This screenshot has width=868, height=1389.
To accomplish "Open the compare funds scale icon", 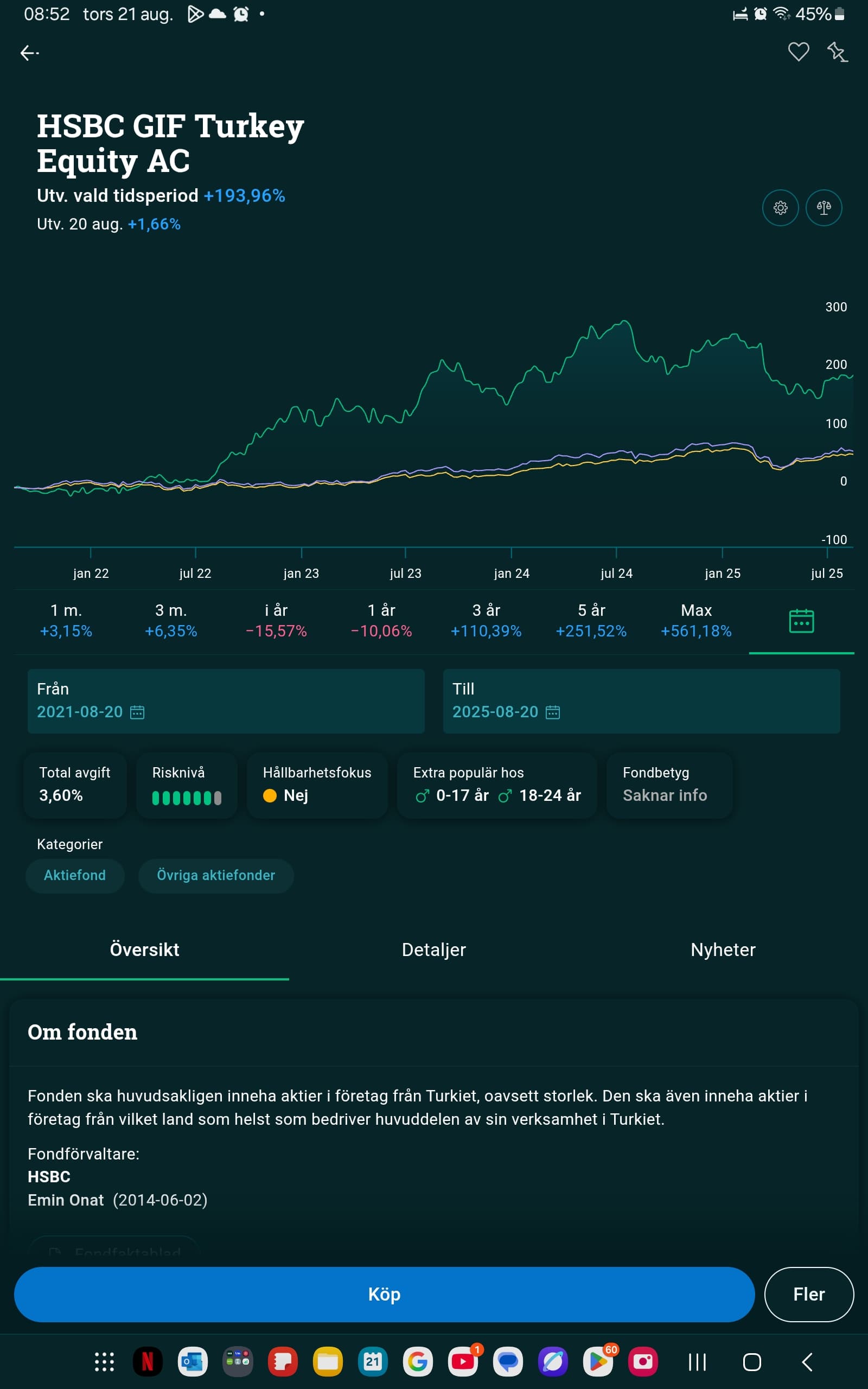I will coord(824,208).
